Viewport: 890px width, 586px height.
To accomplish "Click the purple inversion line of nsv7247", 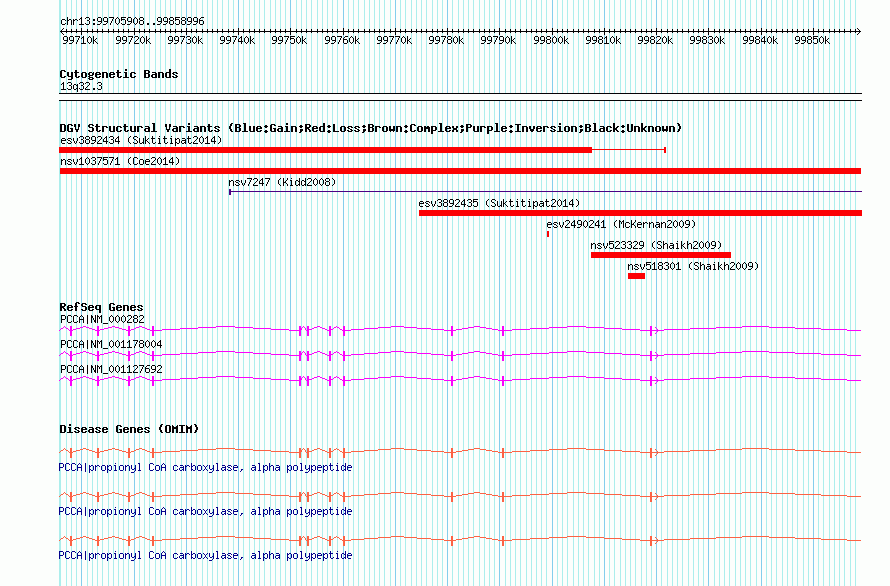I will click(545, 192).
